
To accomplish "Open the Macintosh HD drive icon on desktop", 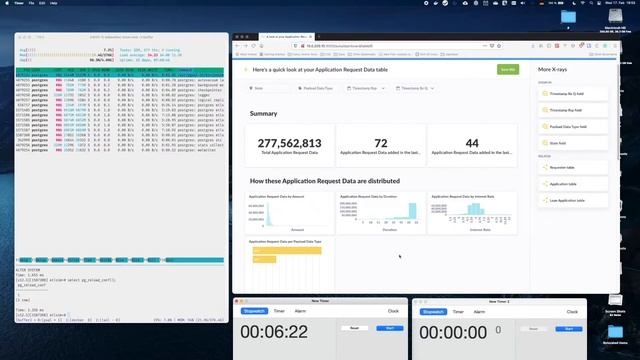I will tap(615, 16).
